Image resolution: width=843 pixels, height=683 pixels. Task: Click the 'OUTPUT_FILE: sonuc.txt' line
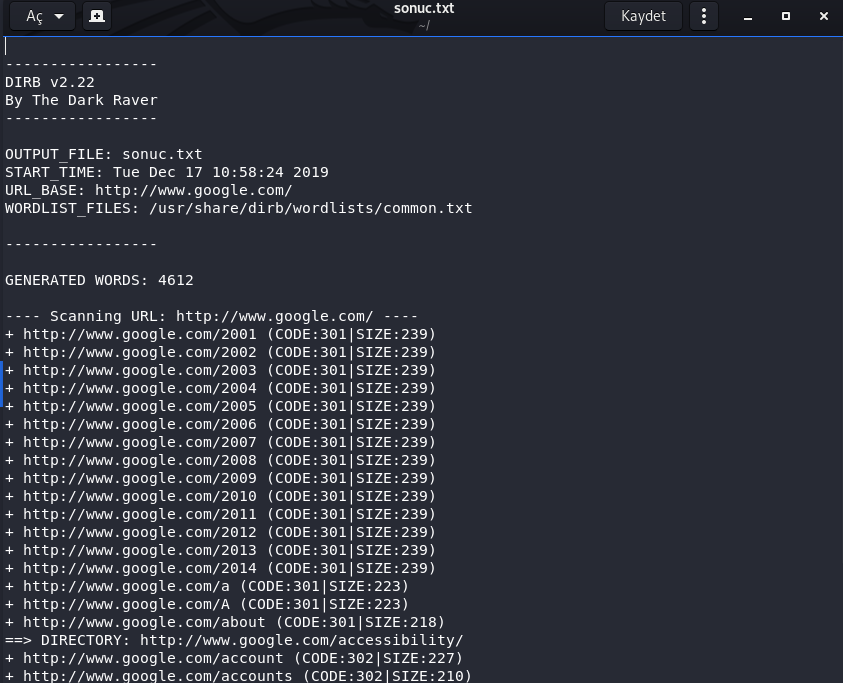(x=104, y=154)
